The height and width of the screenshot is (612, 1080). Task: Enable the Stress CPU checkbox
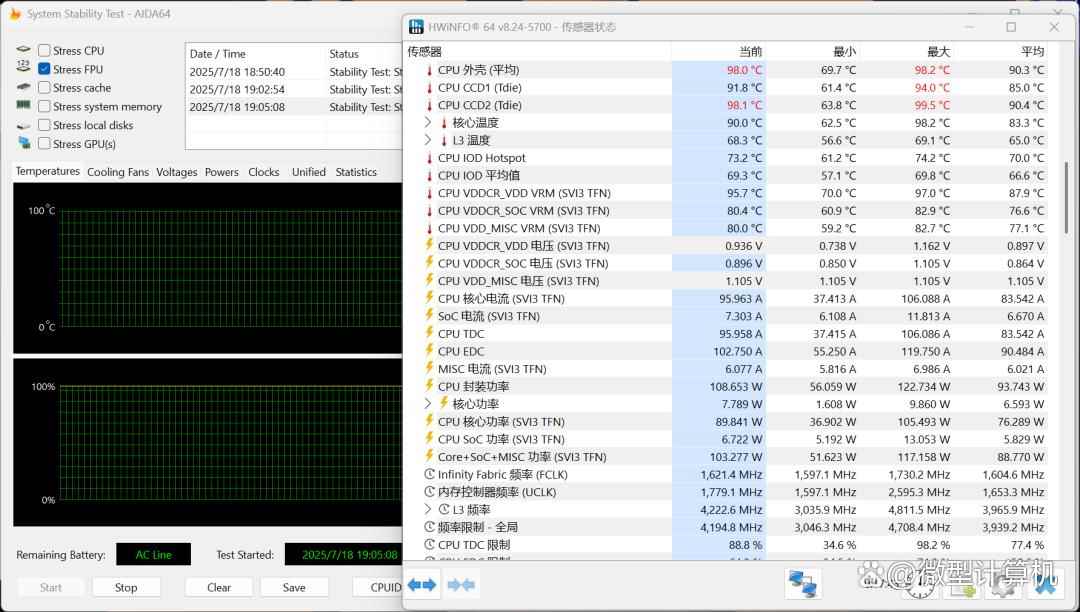44,50
